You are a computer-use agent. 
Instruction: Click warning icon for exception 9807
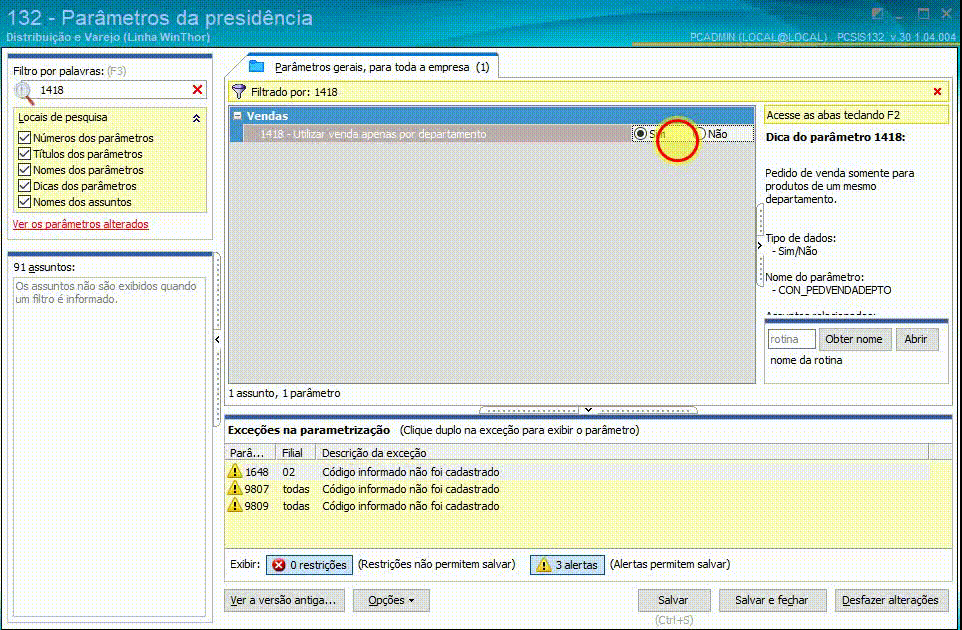(x=235, y=488)
